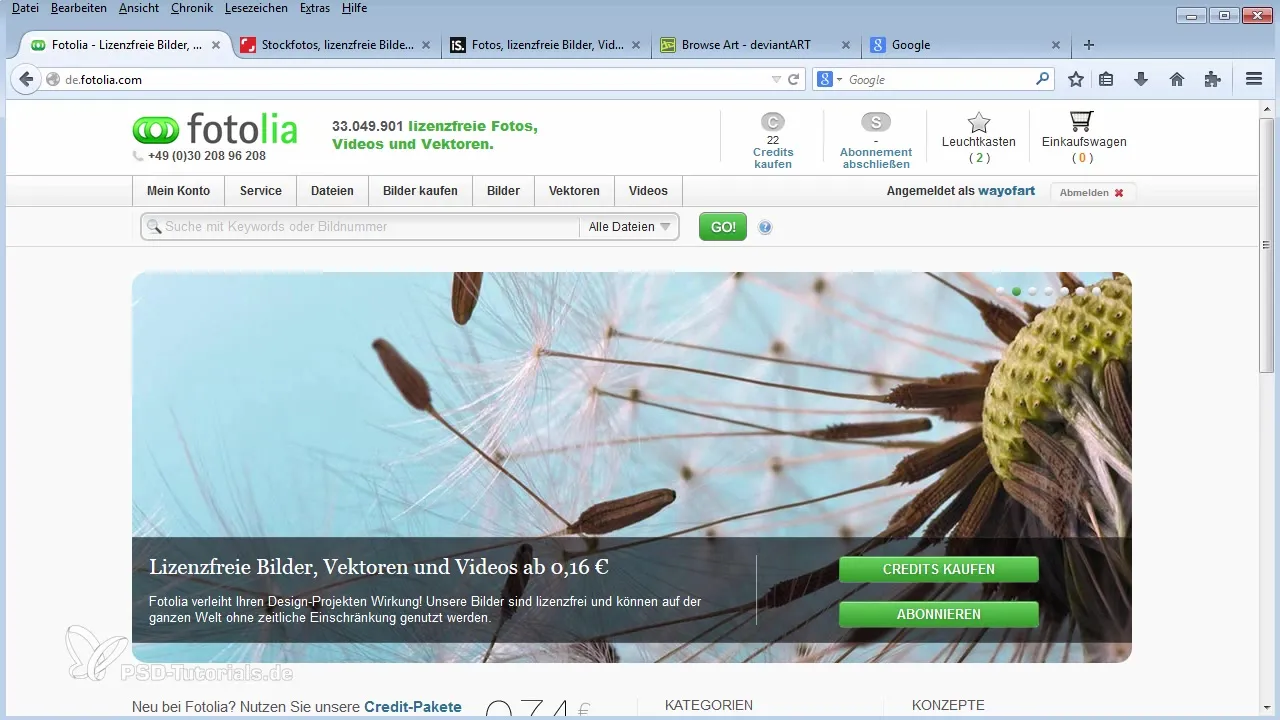Open a new tab with the plus button
The height and width of the screenshot is (720, 1280).
click(1089, 45)
